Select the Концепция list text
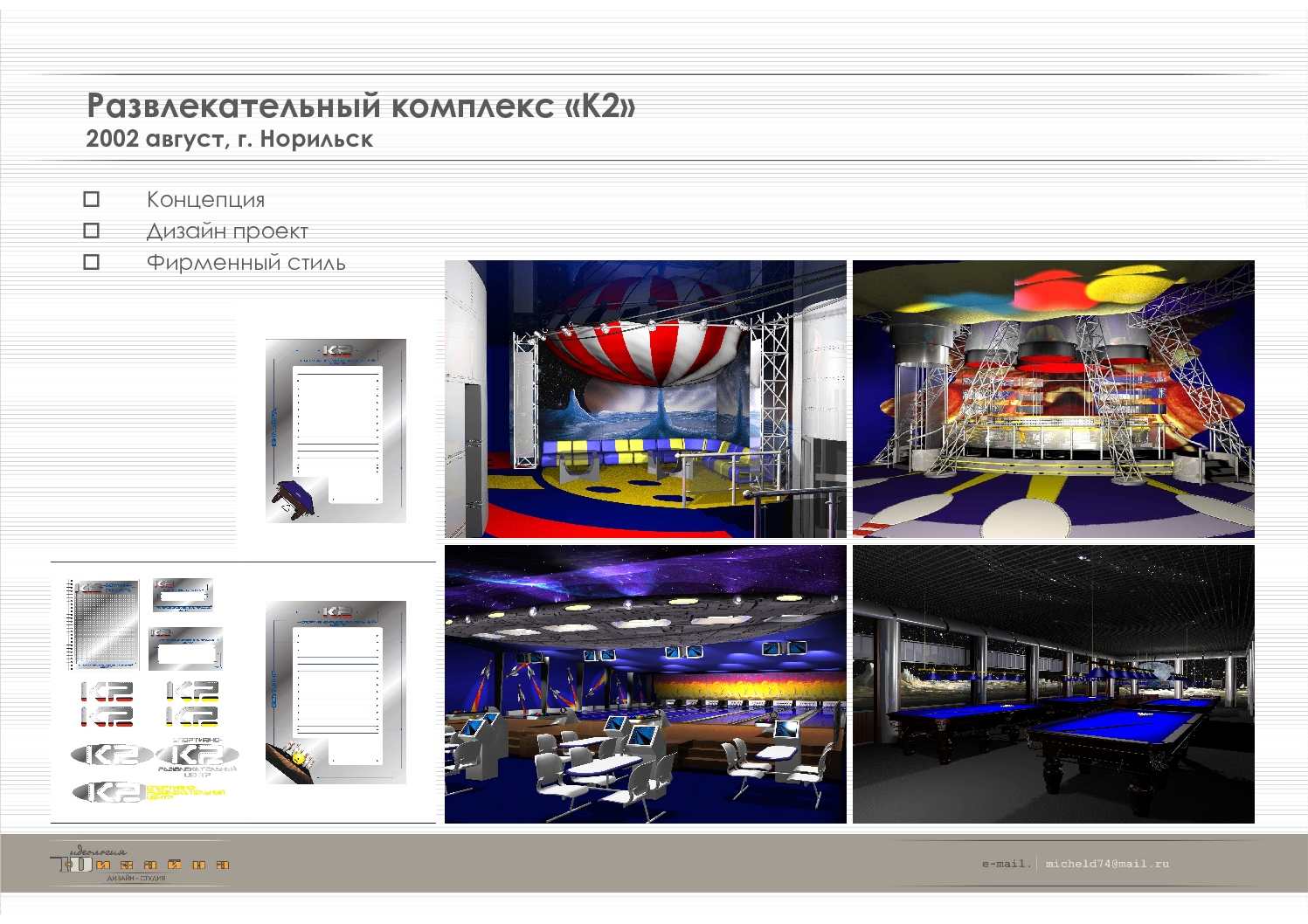Image resolution: width=1308 pixels, height=924 pixels. pos(205,200)
